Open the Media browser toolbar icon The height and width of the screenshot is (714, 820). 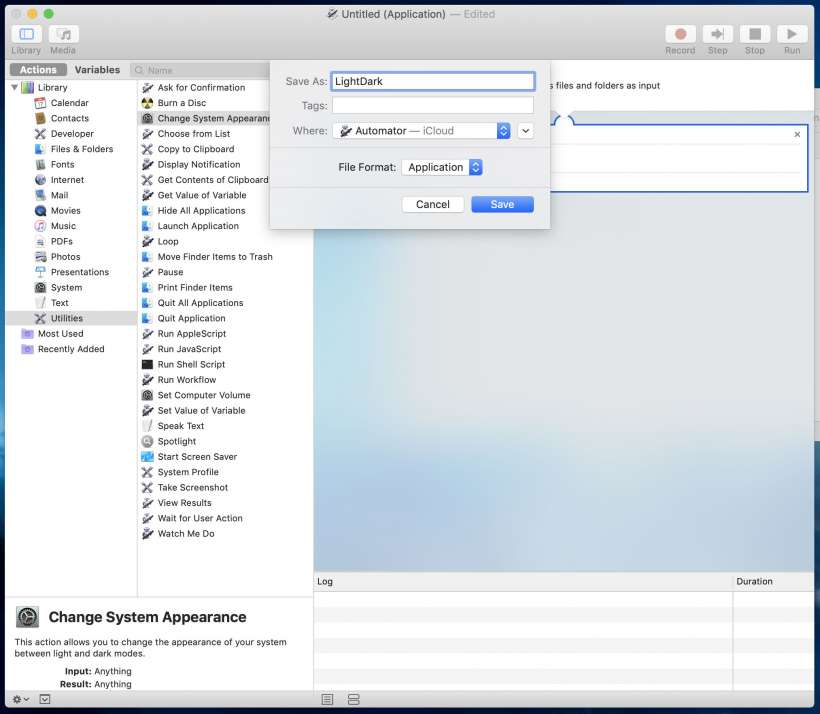[x=64, y=35]
